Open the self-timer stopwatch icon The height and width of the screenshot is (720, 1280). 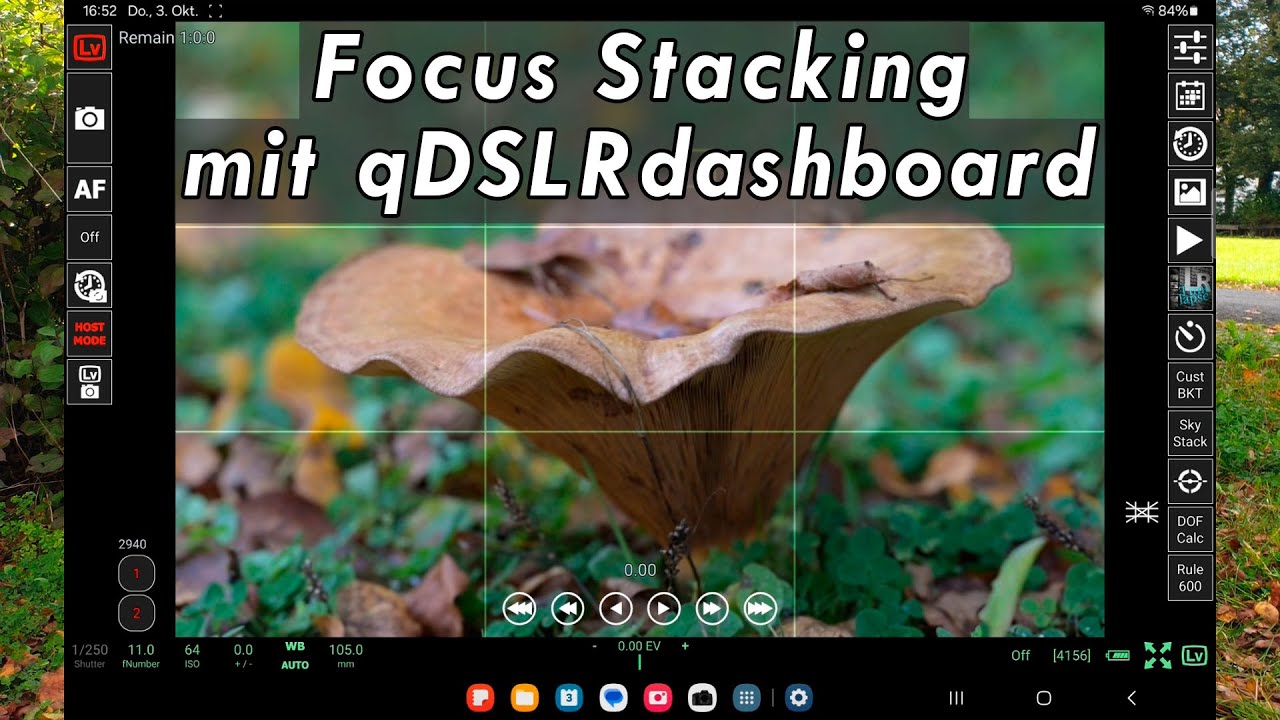click(1190, 337)
